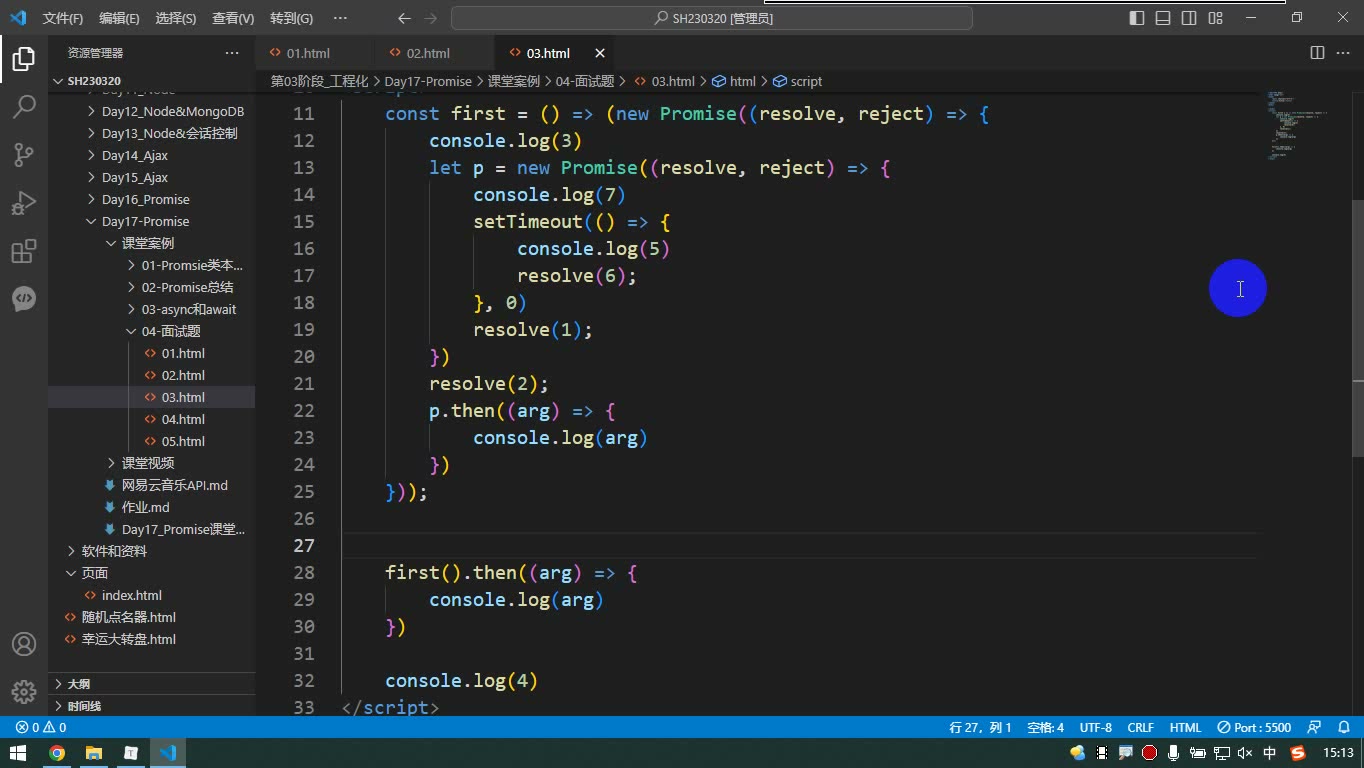Expand the 课堂视频 folder
The height and width of the screenshot is (768, 1364).
pos(152,463)
